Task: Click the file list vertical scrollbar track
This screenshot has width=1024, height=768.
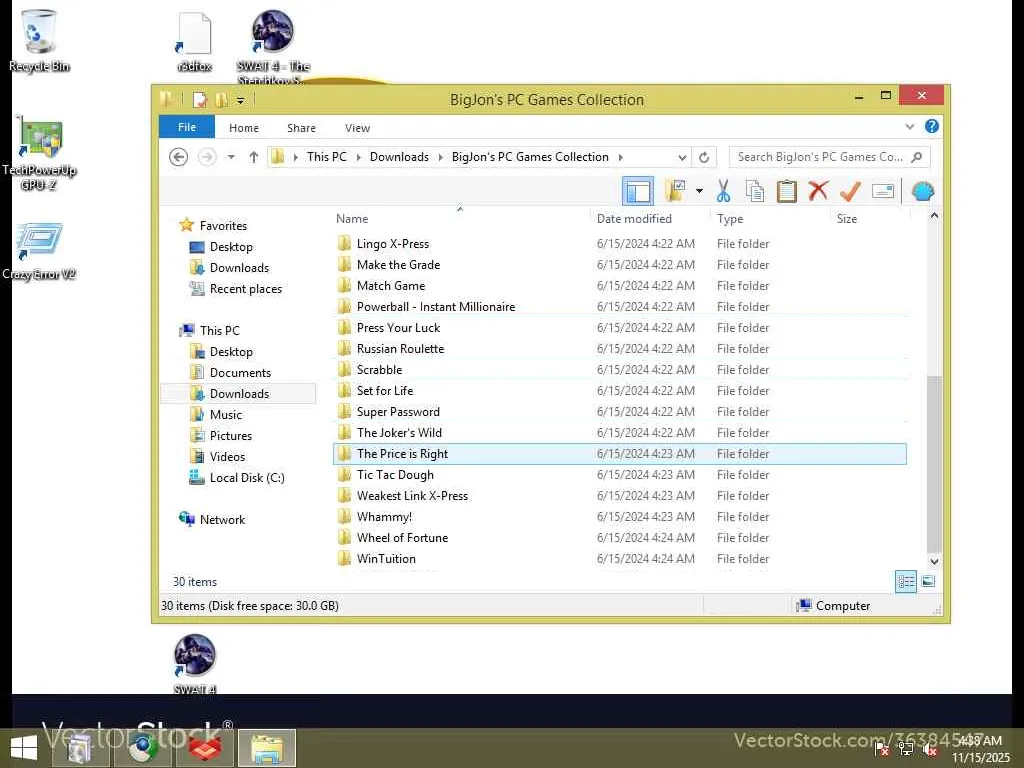Action: (x=935, y=298)
